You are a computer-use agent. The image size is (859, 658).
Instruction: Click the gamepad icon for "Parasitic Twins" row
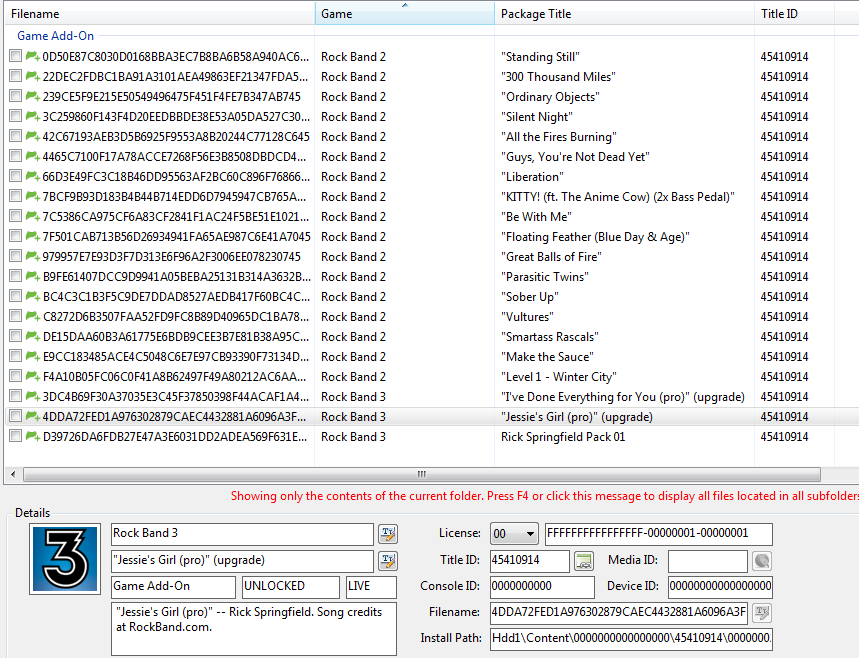32,277
